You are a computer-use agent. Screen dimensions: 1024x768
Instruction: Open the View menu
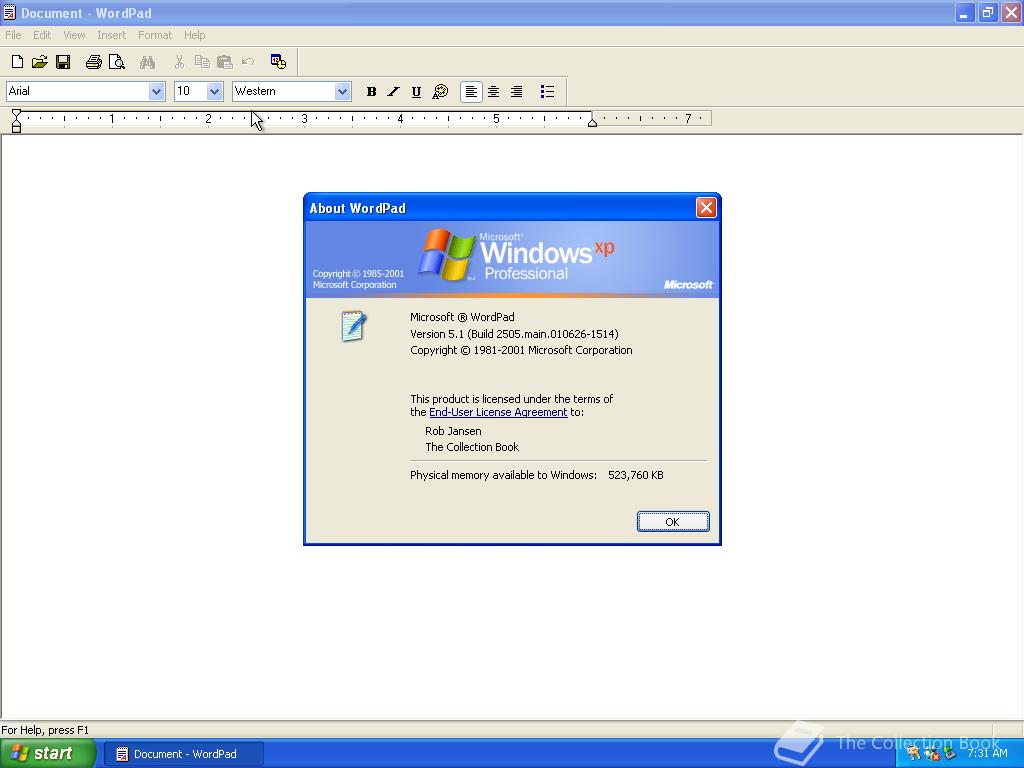click(74, 35)
